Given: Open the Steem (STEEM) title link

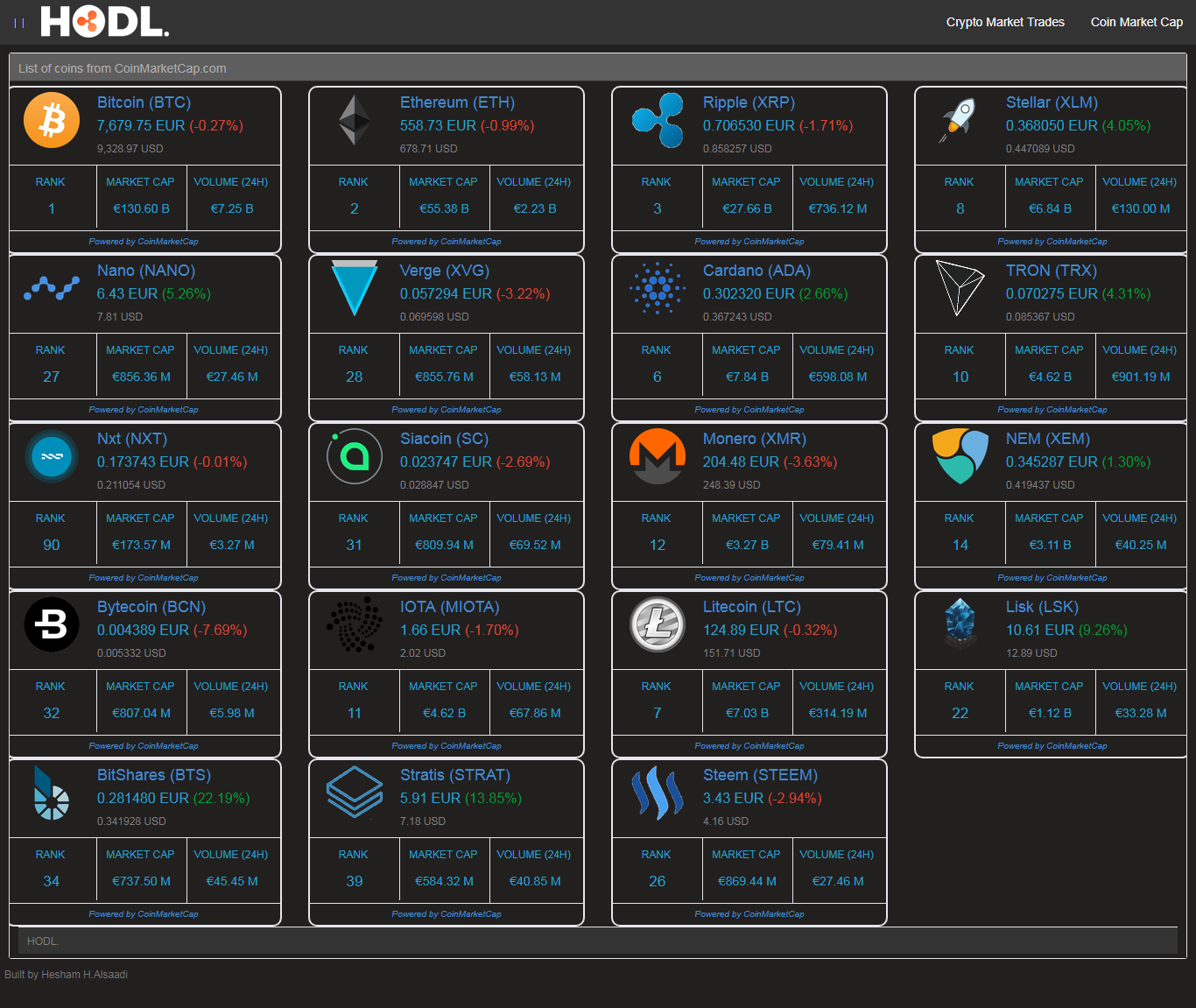Looking at the screenshot, I should 760,775.
